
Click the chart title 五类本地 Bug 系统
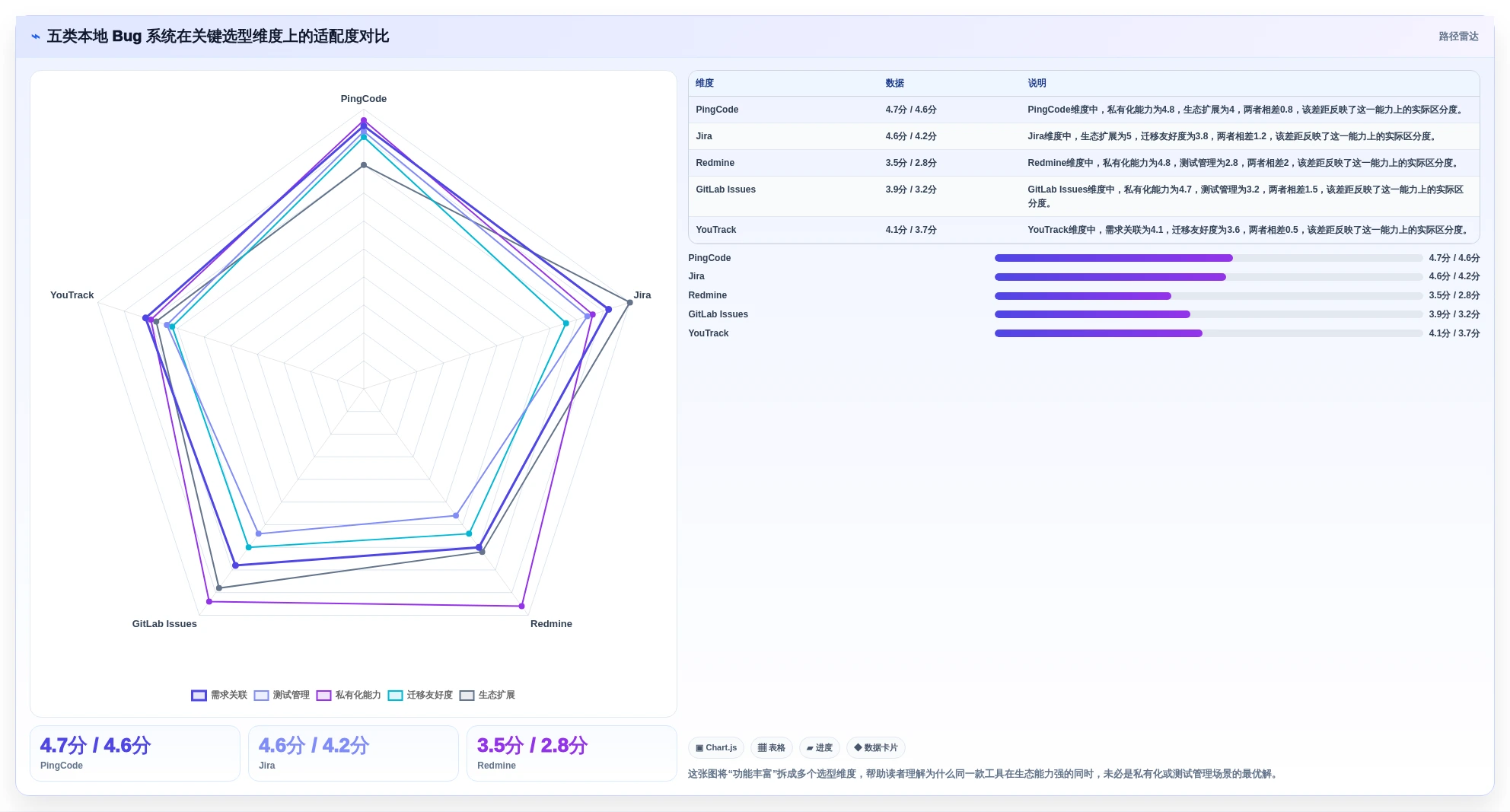coord(218,37)
